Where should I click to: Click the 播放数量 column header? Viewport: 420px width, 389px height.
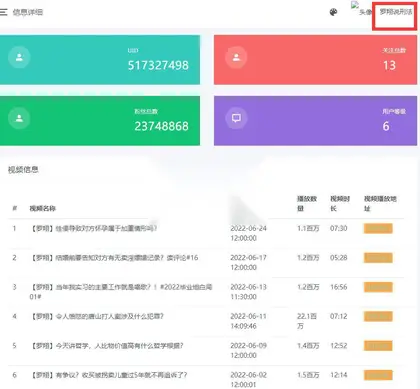tap(307, 203)
